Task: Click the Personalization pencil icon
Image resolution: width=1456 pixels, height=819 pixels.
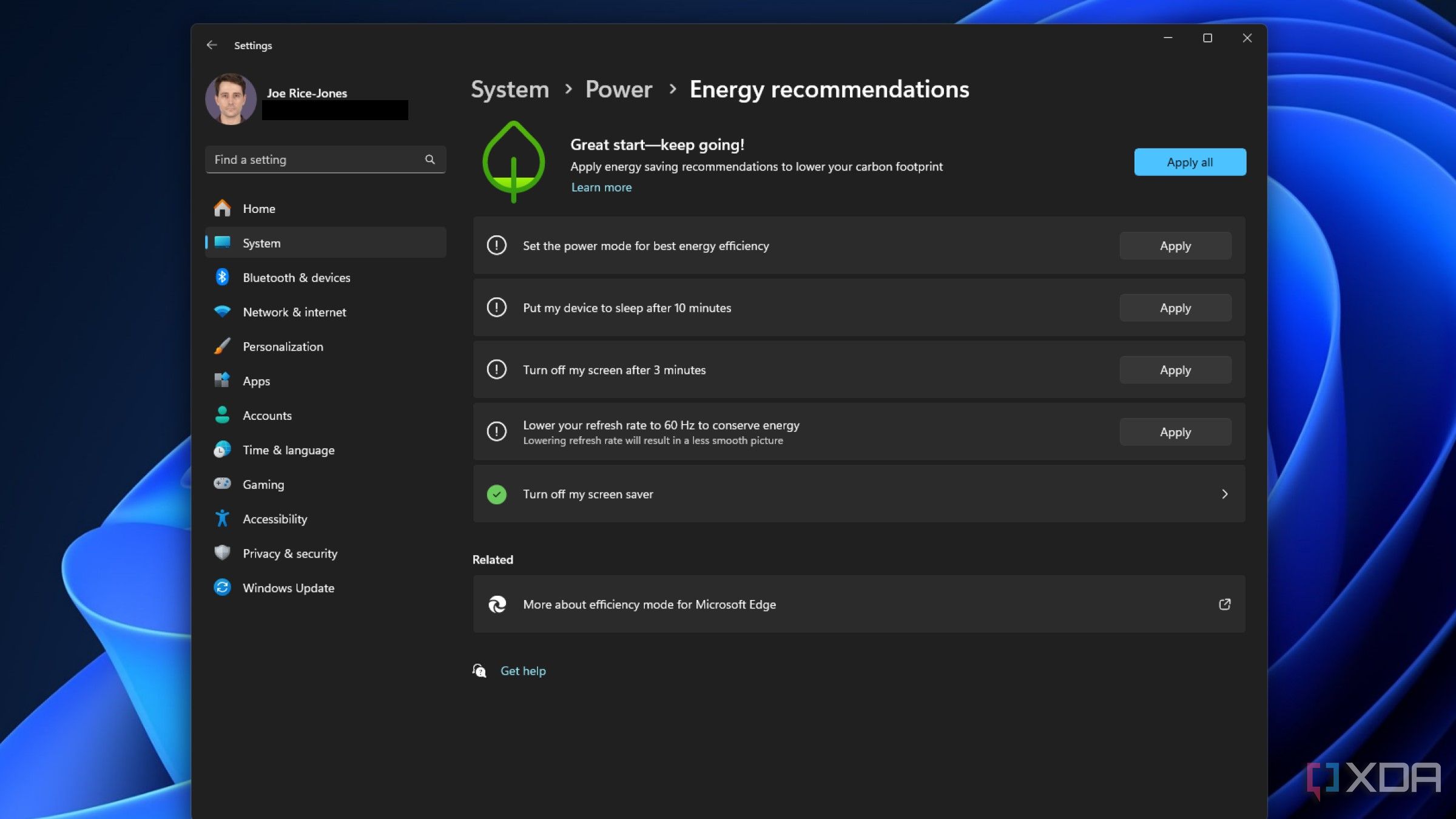Action: 221,346
